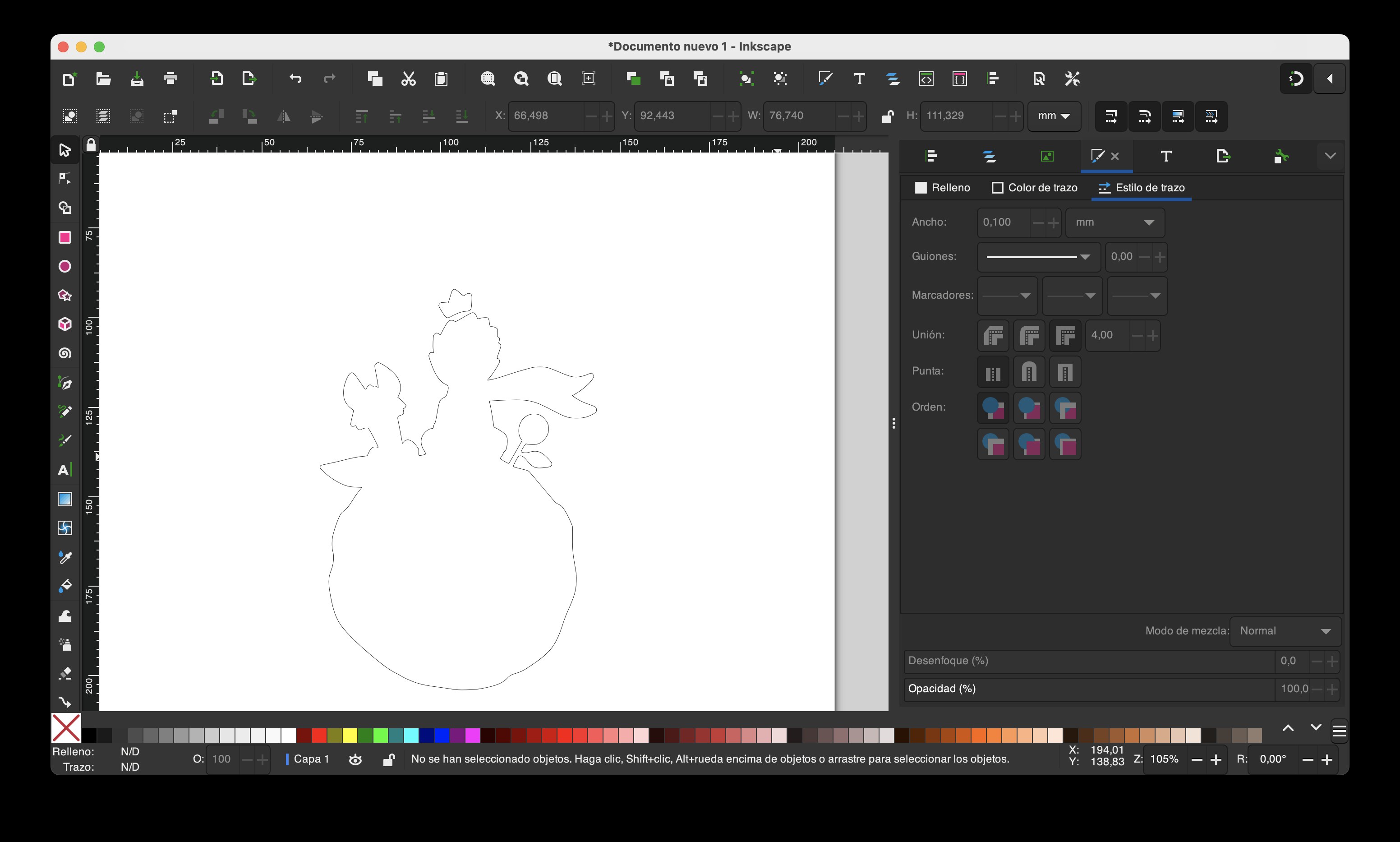Click the Opacidad (%) slider bar
Viewport: 1400px width, 842px height.
click(x=1089, y=689)
